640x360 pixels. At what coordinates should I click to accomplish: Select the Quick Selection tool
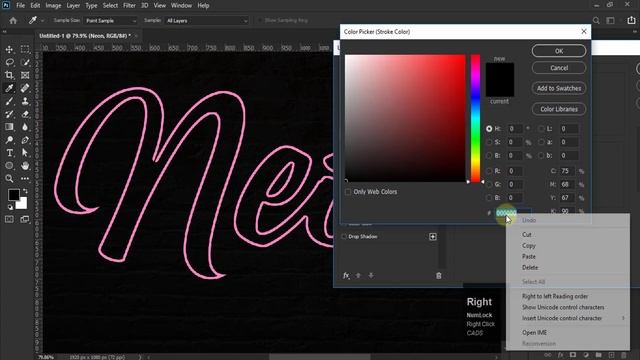(25, 62)
